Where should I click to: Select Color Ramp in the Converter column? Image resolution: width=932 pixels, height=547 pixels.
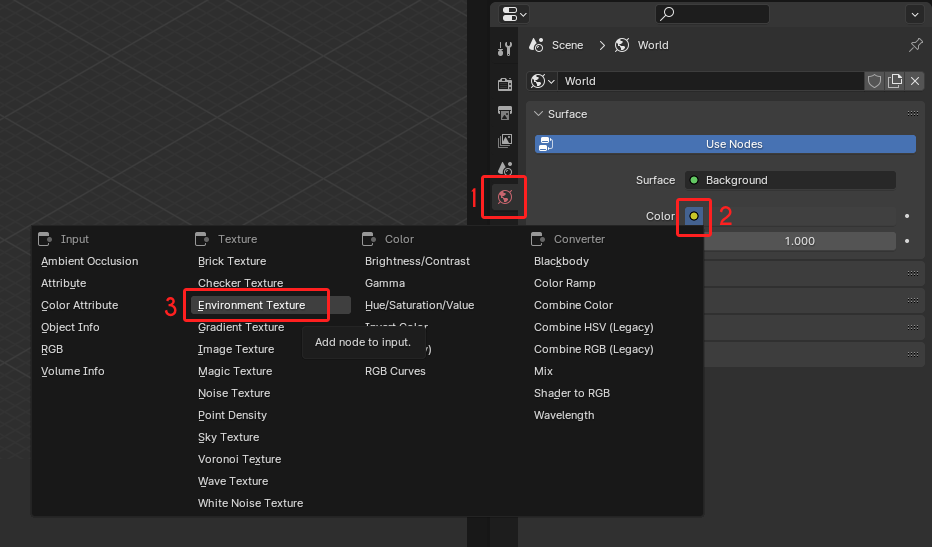pos(564,283)
